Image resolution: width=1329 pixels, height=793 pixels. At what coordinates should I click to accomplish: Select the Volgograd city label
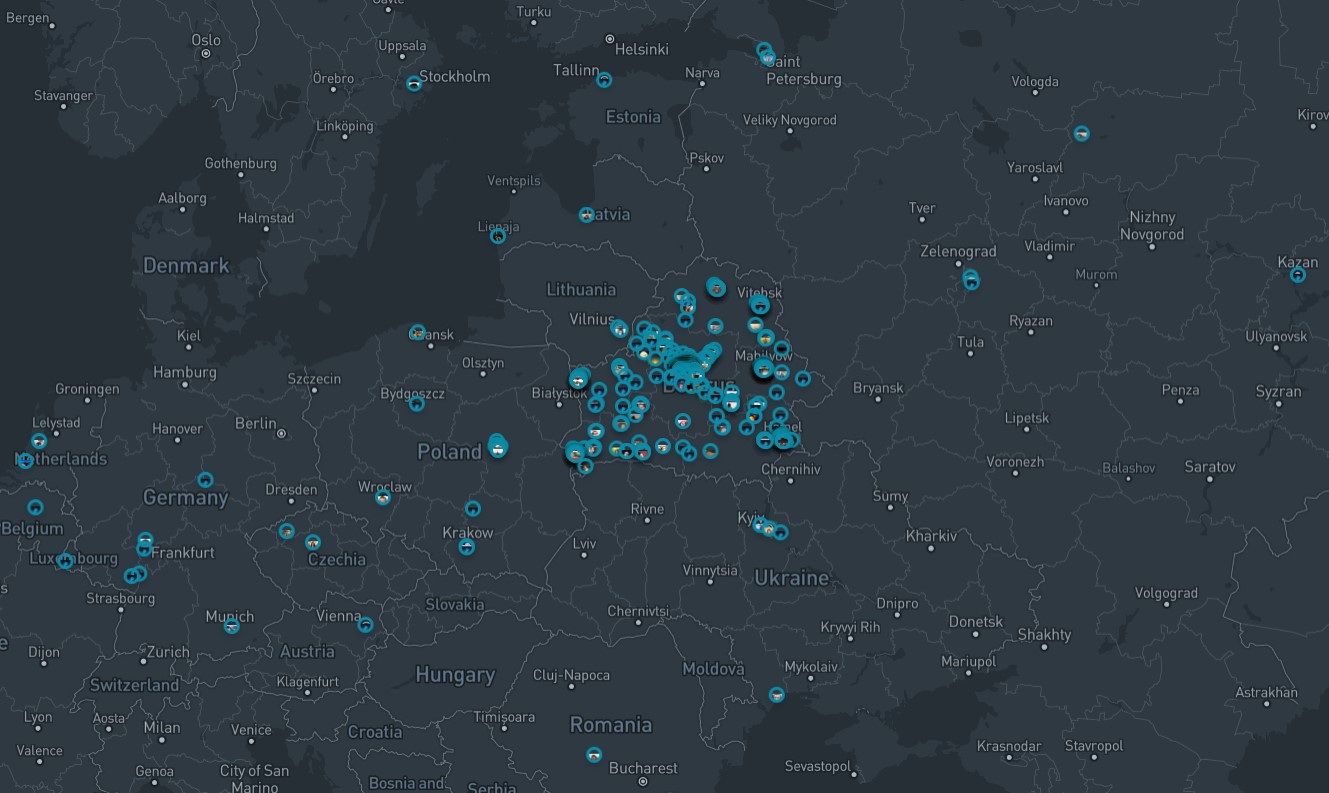(x=1166, y=593)
